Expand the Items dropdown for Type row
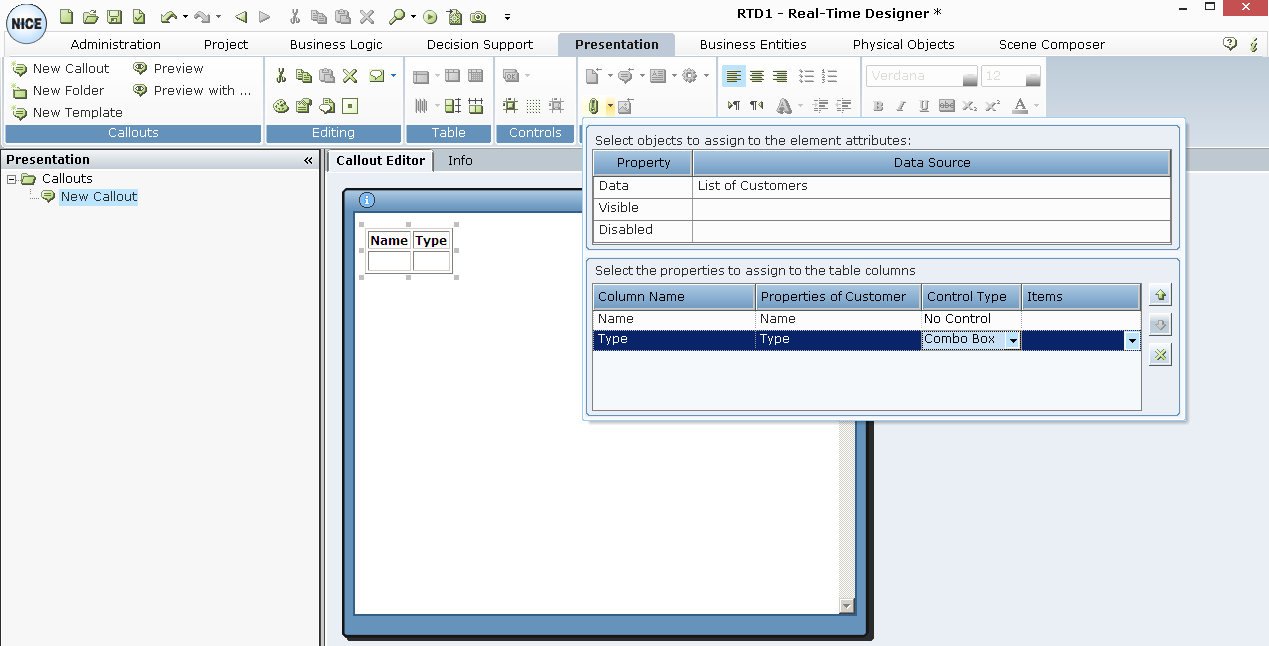 click(x=1132, y=340)
